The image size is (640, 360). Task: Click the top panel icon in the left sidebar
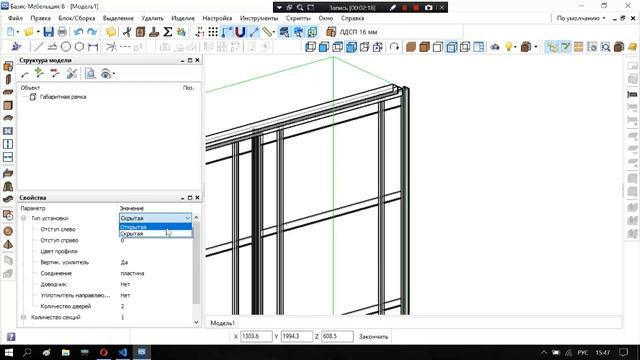[8, 66]
